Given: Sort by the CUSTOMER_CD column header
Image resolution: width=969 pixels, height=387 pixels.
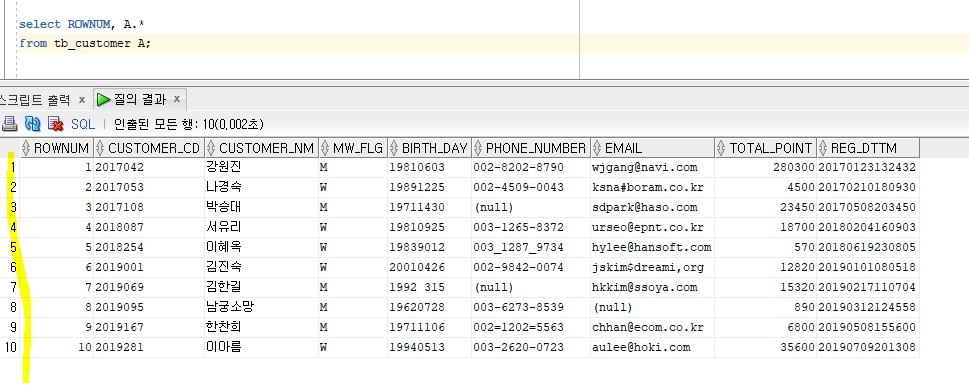Looking at the screenshot, I should click(x=149, y=148).
